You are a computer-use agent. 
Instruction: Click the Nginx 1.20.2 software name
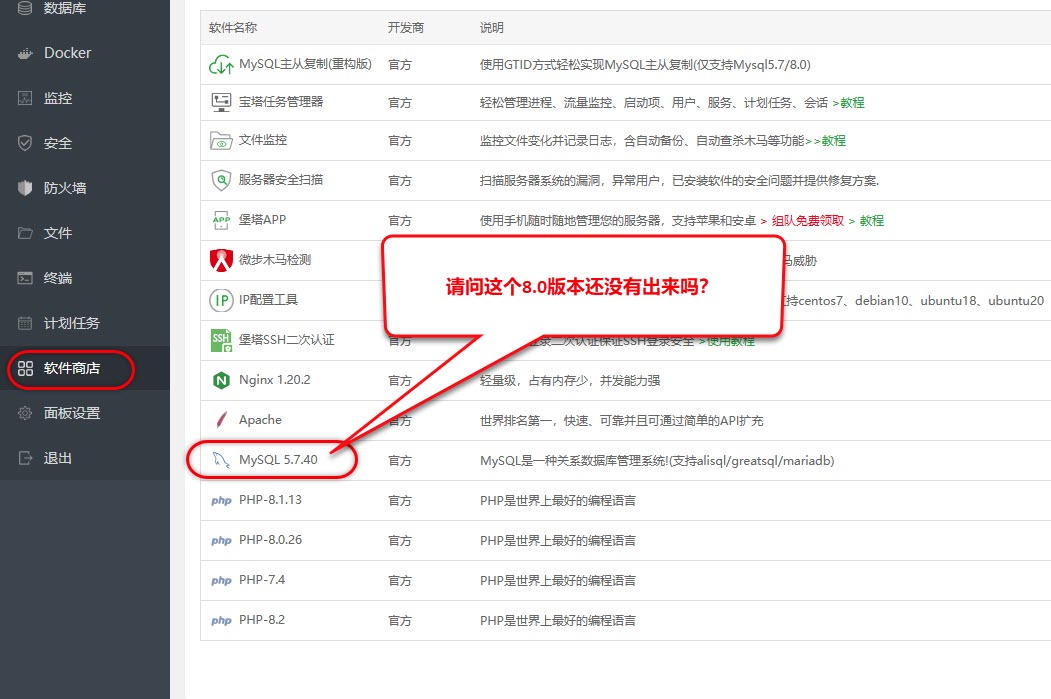(275, 380)
